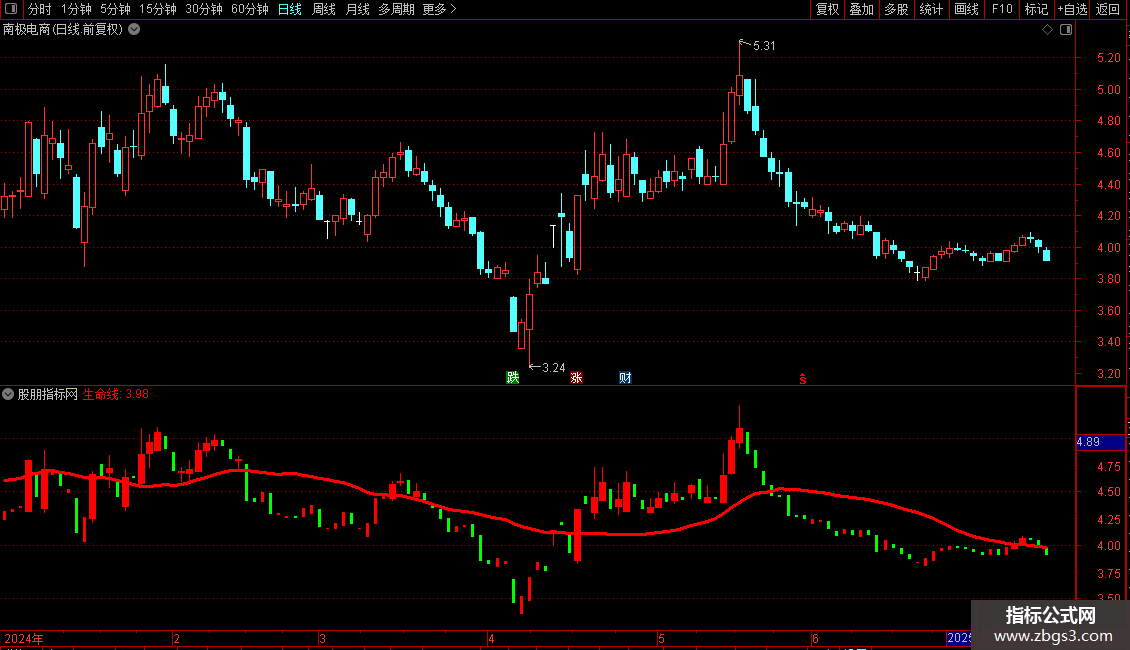The image size is (1130, 650).
Task: Select the 30分钟 period tab
Action: pos(203,9)
